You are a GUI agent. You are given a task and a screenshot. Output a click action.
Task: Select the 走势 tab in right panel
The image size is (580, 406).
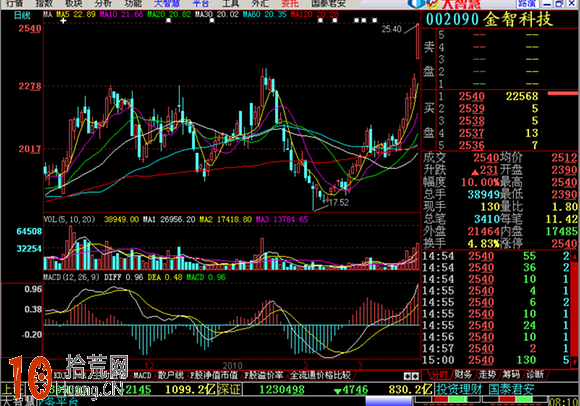point(488,375)
